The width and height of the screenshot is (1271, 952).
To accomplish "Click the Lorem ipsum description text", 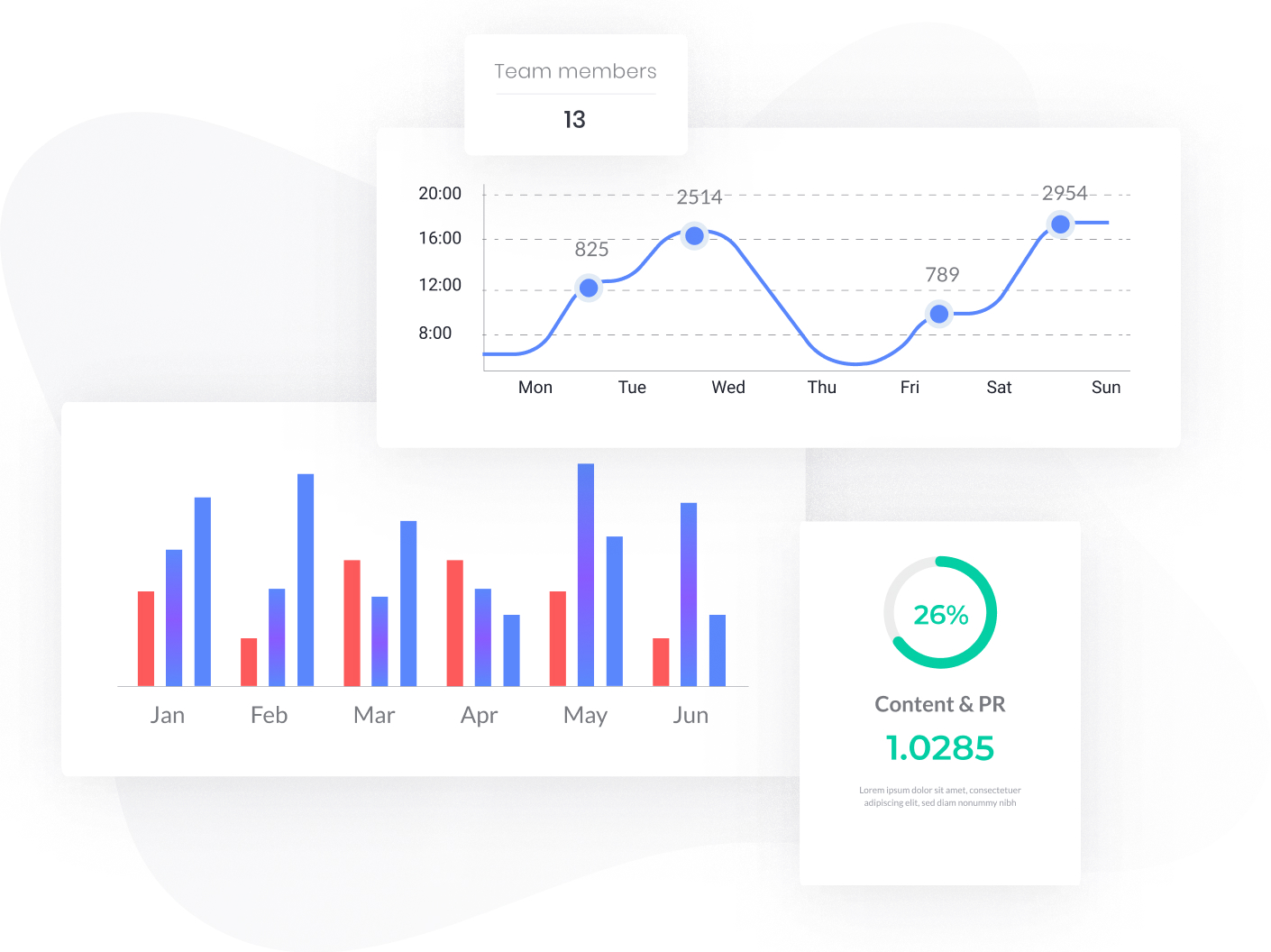I will pyautogui.click(x=939, y=796).
